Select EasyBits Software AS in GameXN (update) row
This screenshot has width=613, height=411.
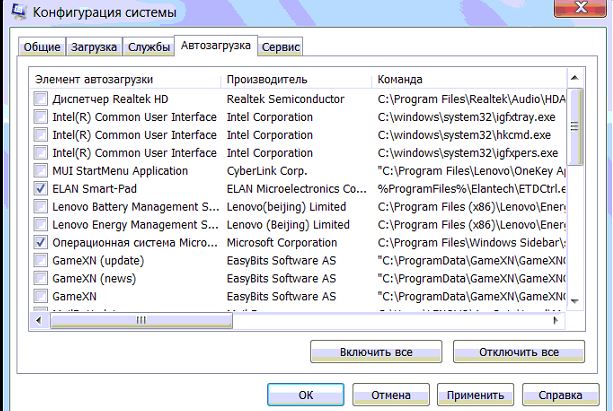point(281,261)
